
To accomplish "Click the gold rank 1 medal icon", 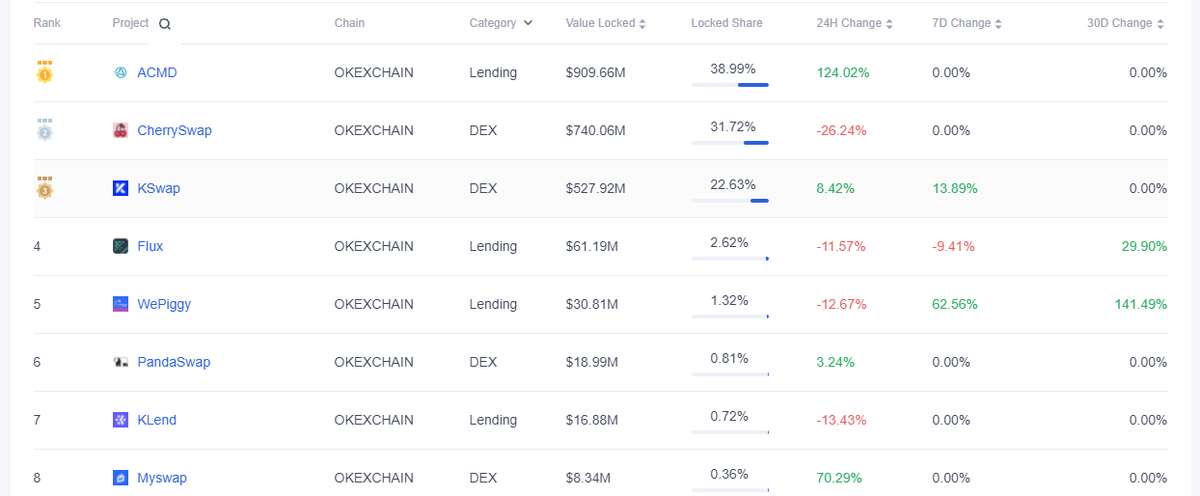I will (44, 72).
